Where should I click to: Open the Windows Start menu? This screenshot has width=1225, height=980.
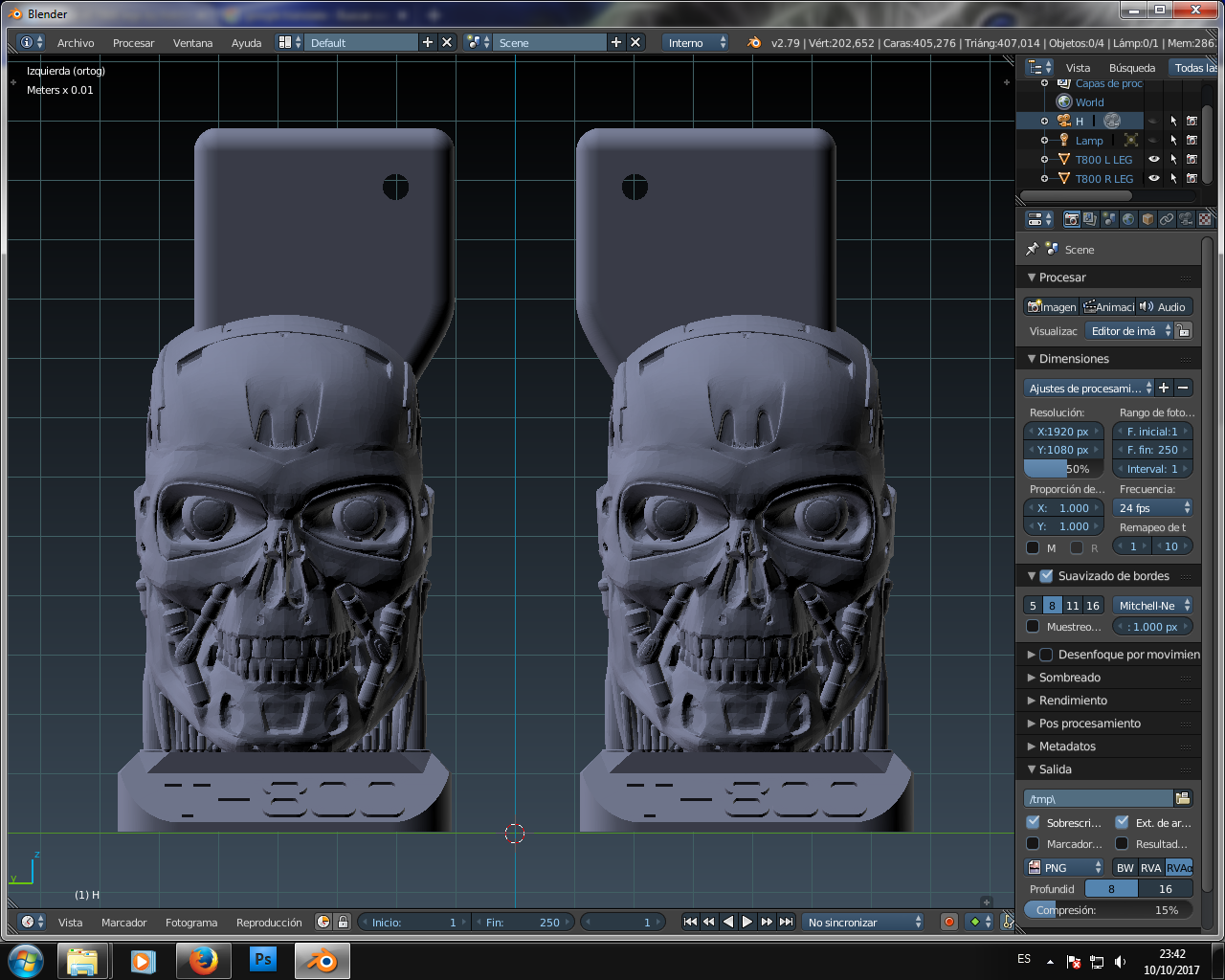coord(26,960)
